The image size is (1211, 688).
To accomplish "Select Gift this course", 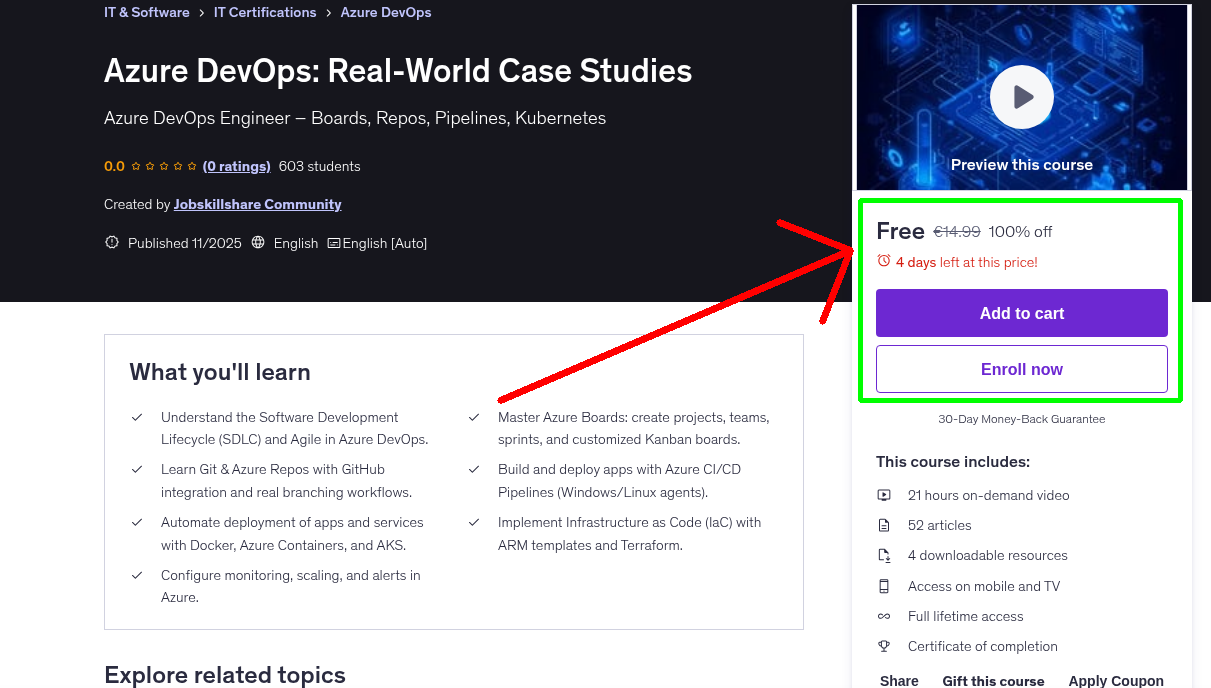I will pos(993,680).
